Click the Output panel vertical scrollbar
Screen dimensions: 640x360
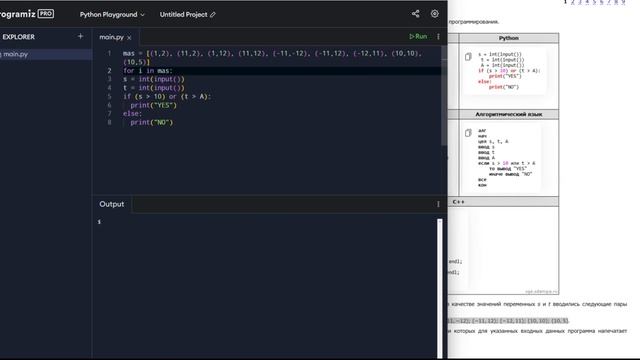point(440,288)
